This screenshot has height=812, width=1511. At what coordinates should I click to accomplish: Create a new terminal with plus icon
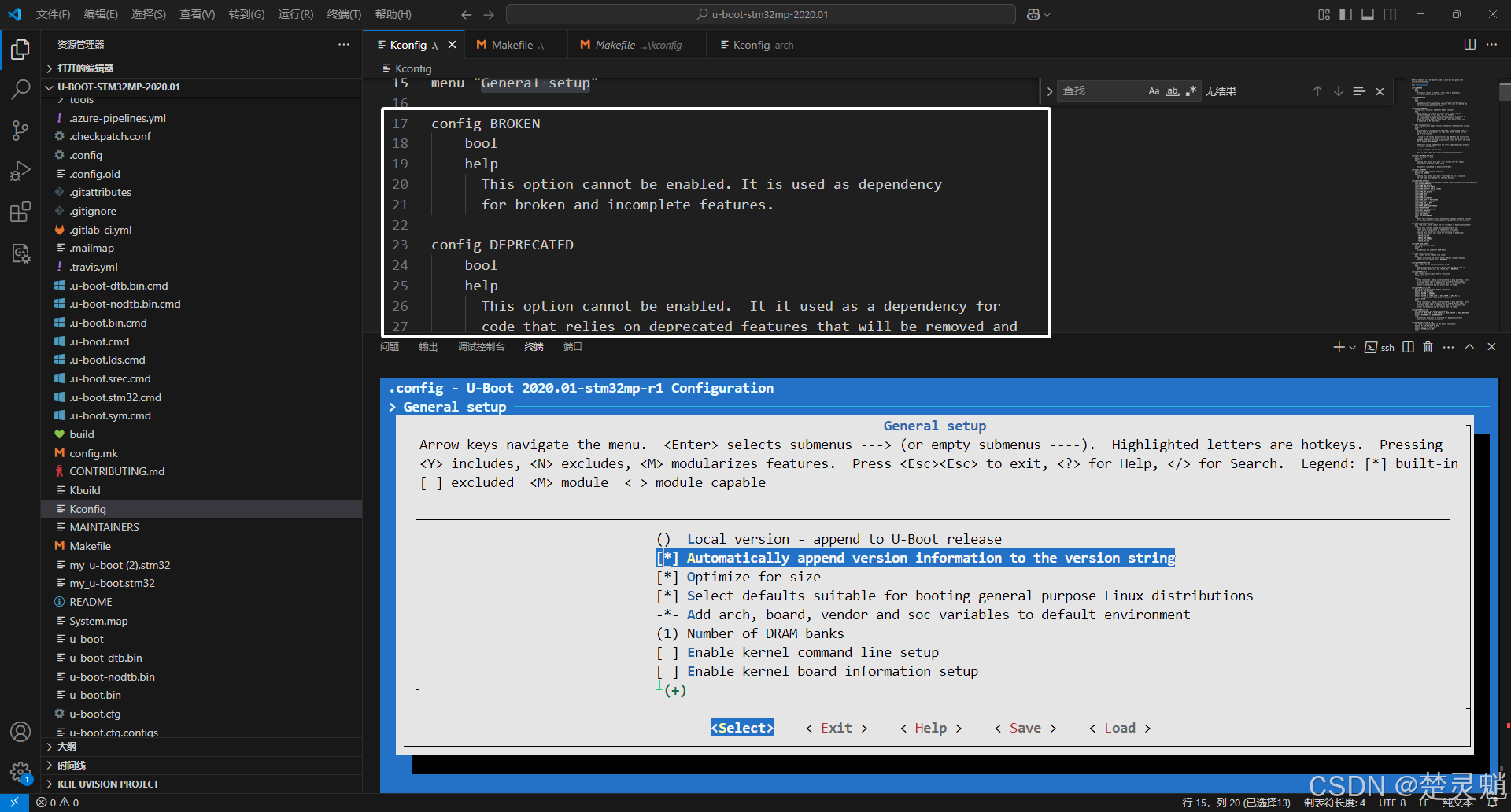(x=1339, y=347)
